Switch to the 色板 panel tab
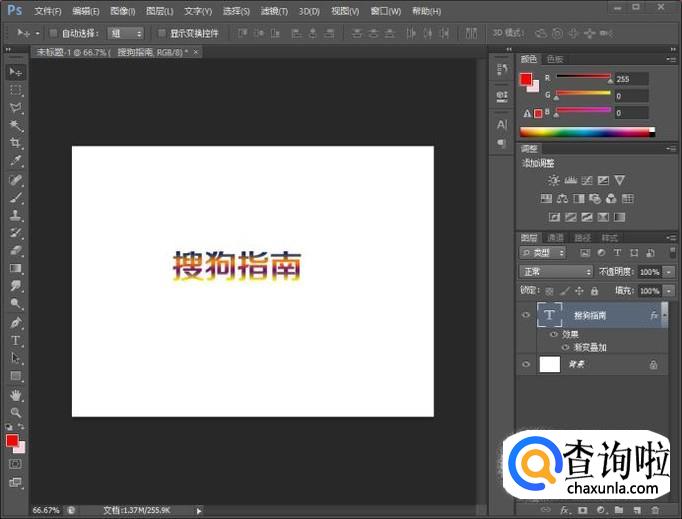682x519 pixels. pyautogui.click(x=554, y=59)
